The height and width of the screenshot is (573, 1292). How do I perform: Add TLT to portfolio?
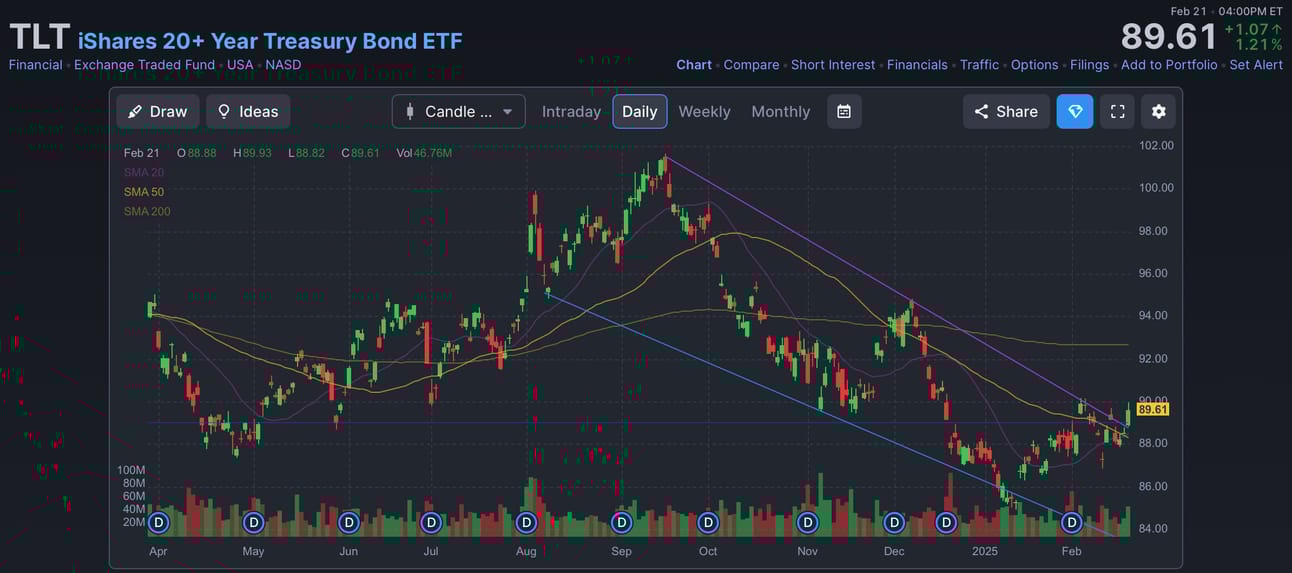[1169, 65]
